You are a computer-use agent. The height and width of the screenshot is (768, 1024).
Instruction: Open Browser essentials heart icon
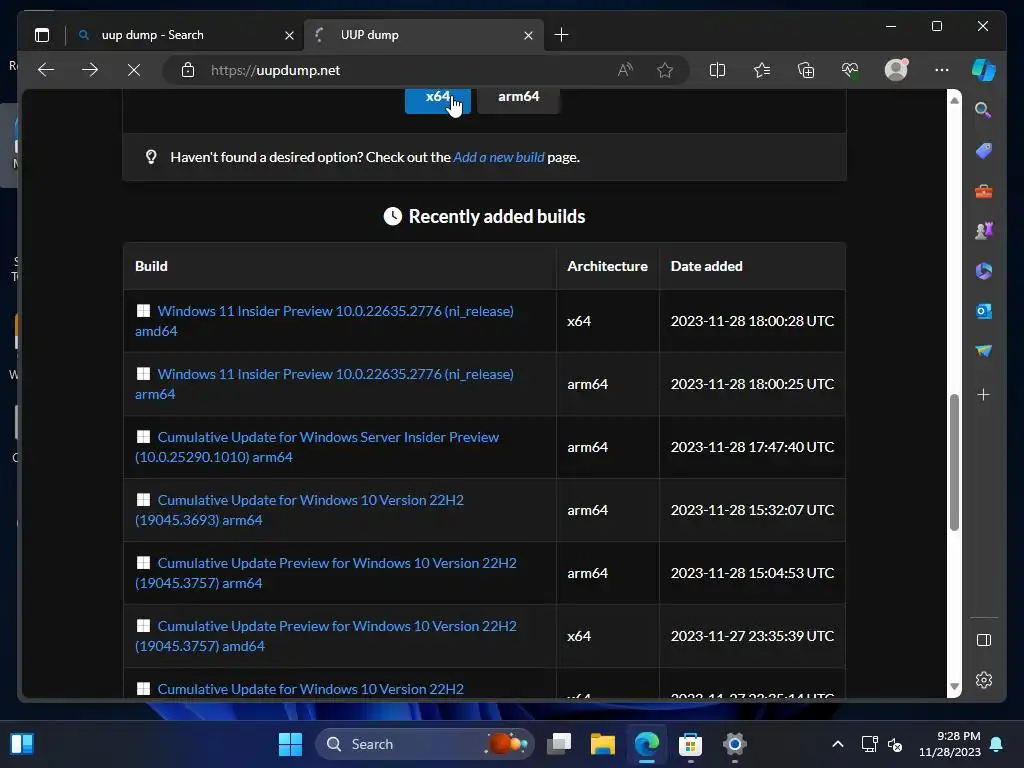click(850, 70)
